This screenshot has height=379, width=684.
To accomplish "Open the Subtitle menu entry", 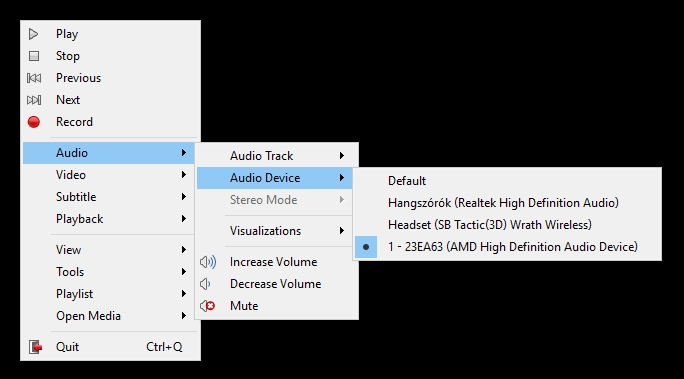I will [x=109, y=197].
